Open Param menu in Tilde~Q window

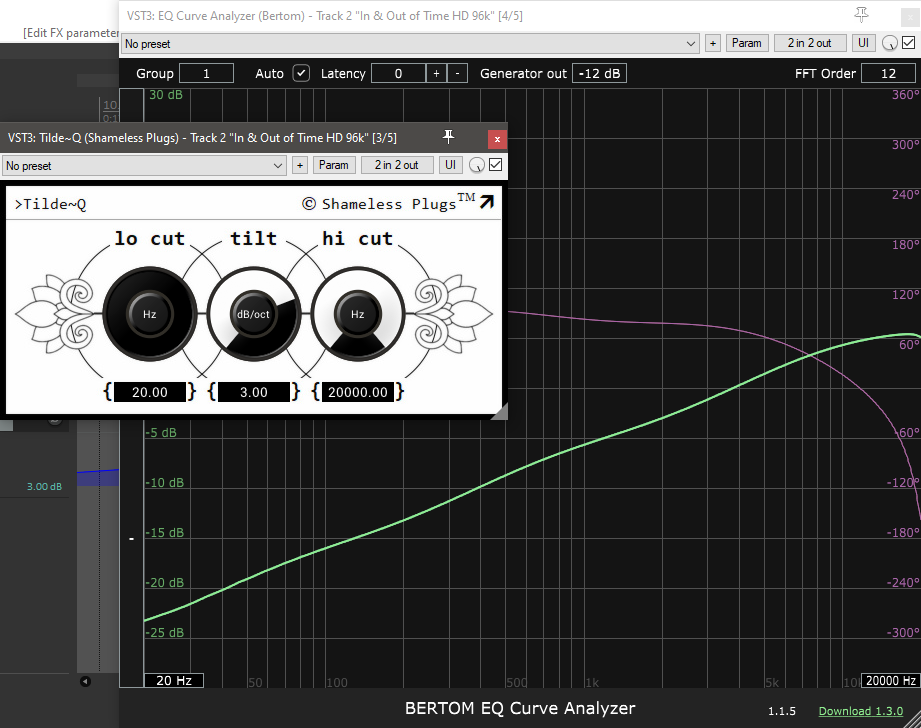coord(334,165)
